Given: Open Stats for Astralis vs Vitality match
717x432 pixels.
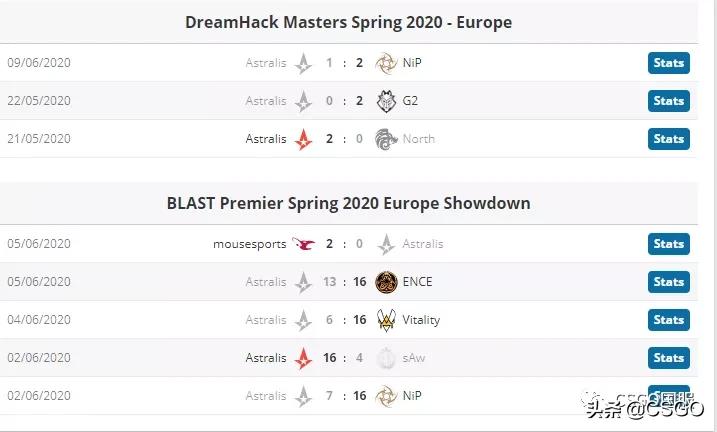Looking at the screenshot, I should 668,320.
